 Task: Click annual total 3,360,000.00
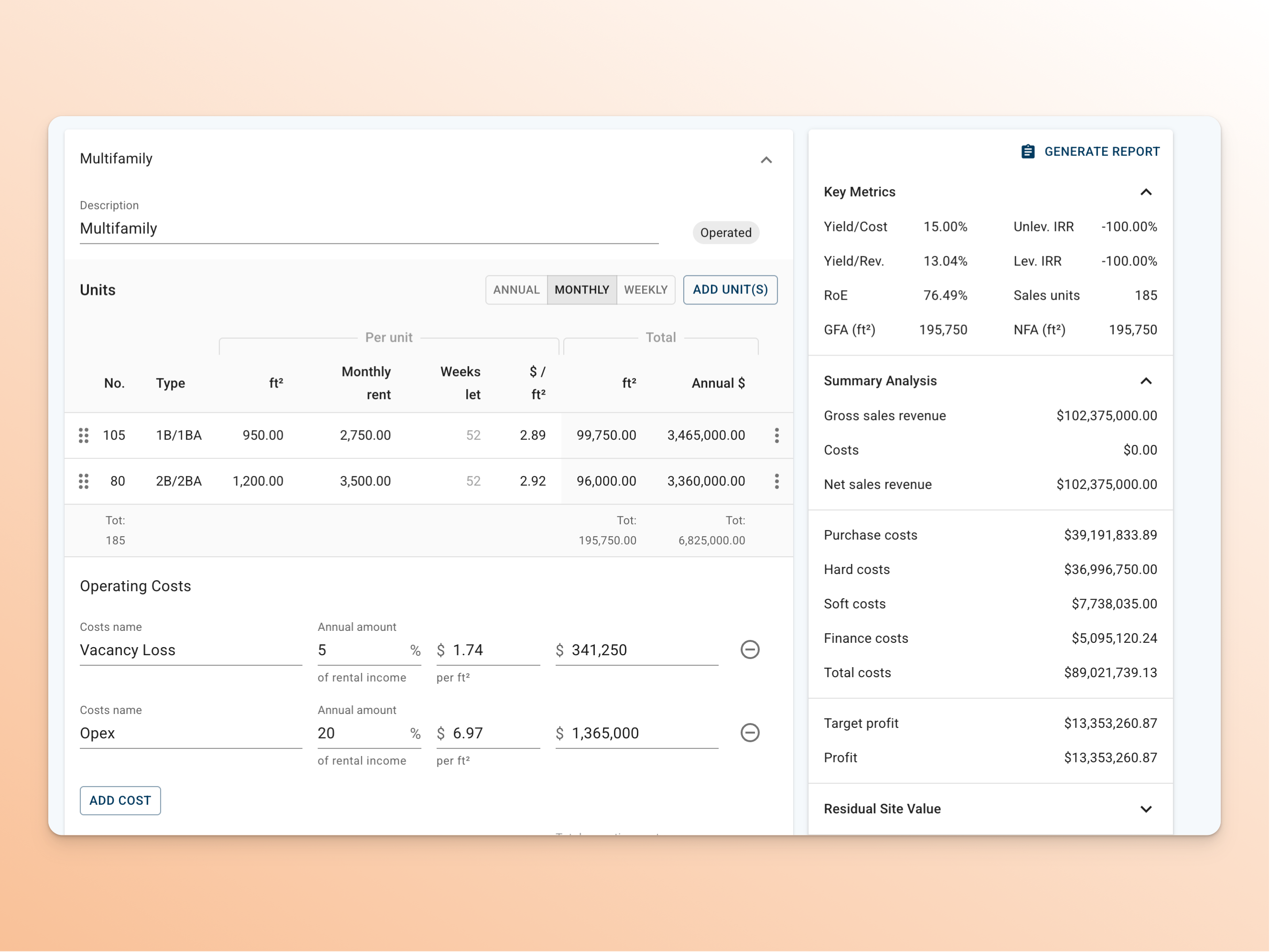pyautogui.click(x=706, y=481)
